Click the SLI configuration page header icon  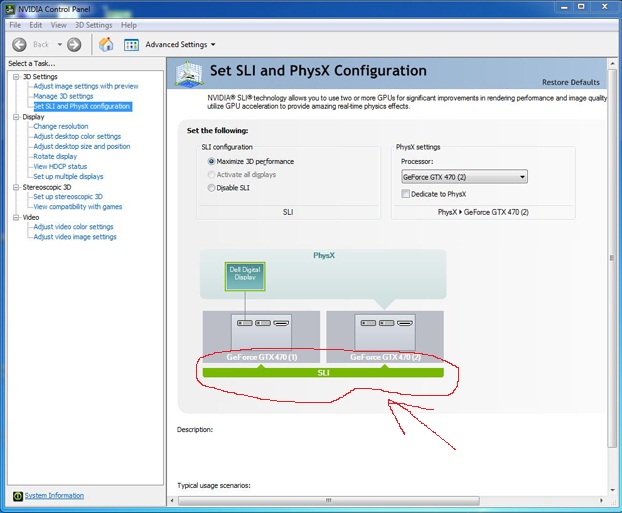point(189,74)
